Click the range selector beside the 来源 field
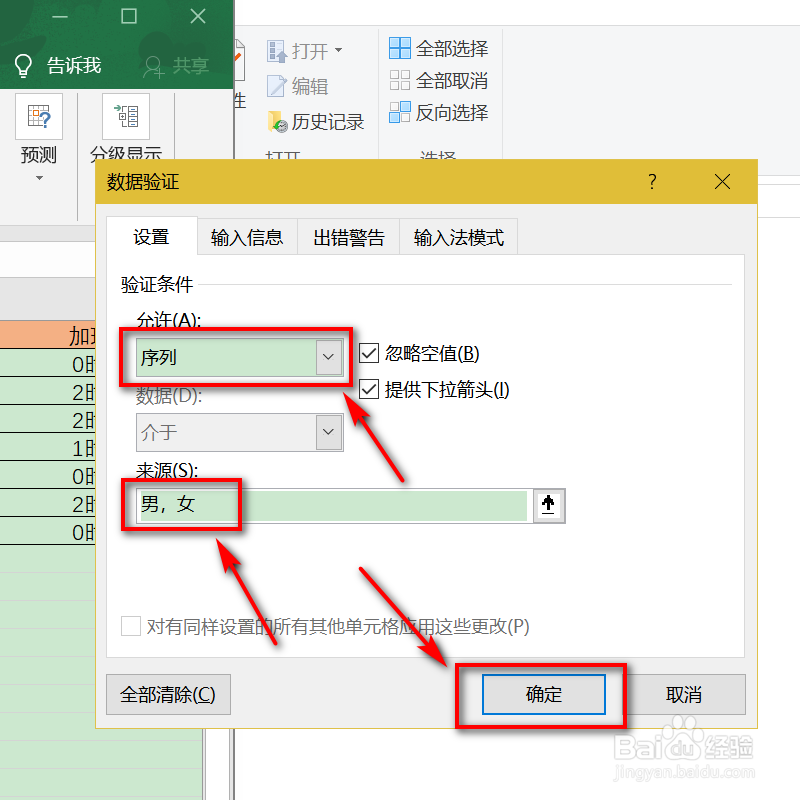The height and width of the screenshot is (800, 800). point(548,506)
